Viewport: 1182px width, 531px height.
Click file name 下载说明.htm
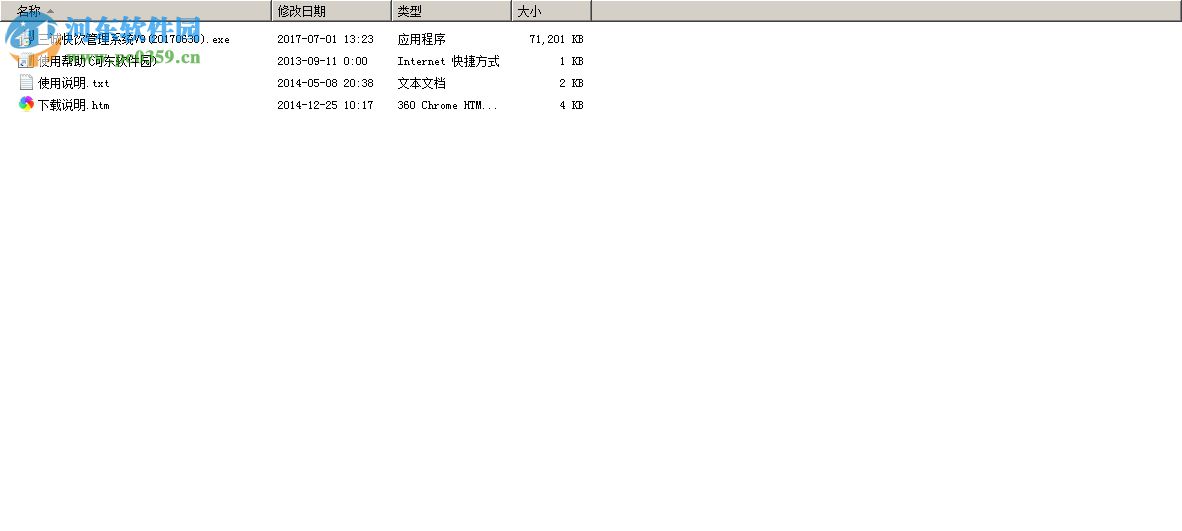(x=74, y=105)
